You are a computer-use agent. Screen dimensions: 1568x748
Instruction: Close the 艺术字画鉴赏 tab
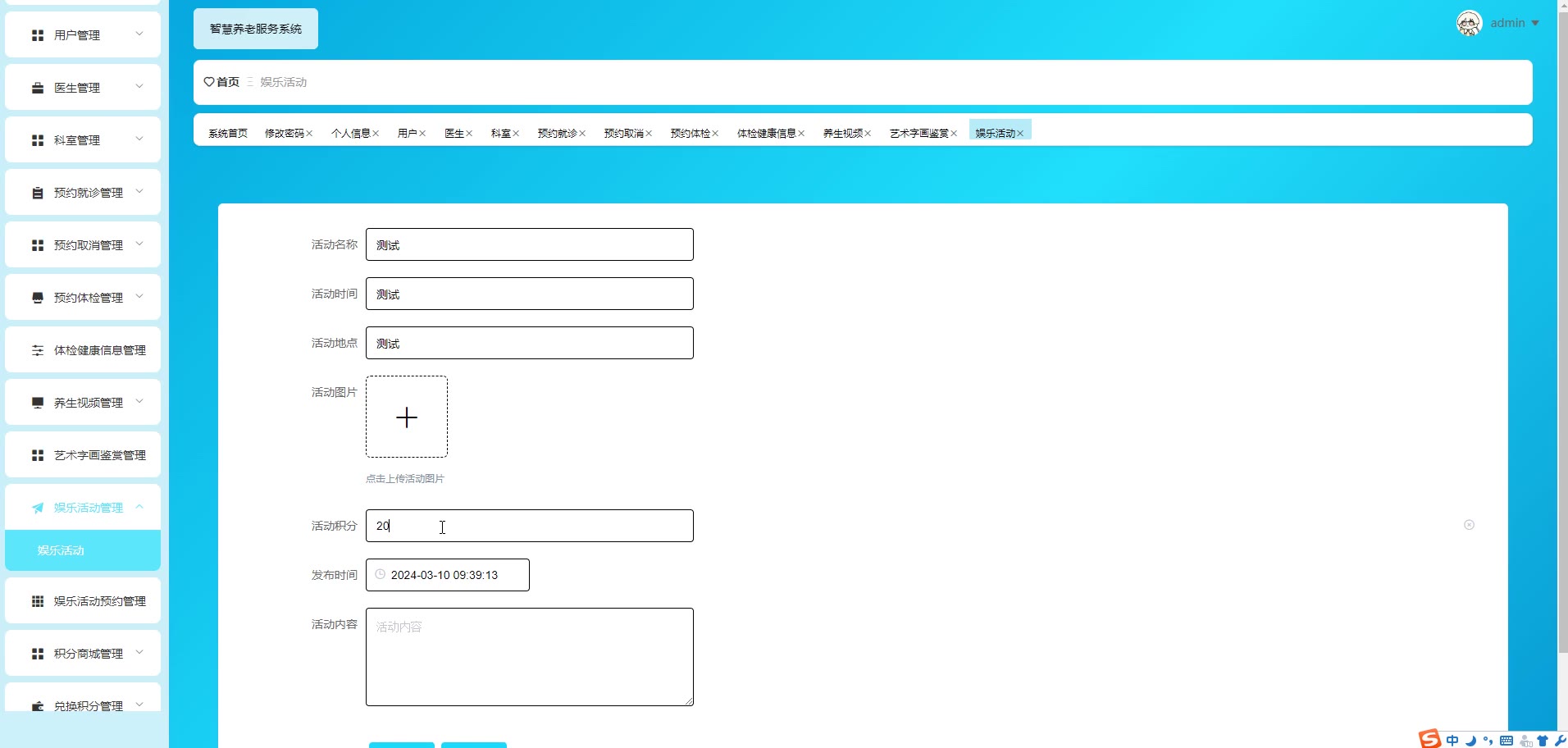point(954,134)
